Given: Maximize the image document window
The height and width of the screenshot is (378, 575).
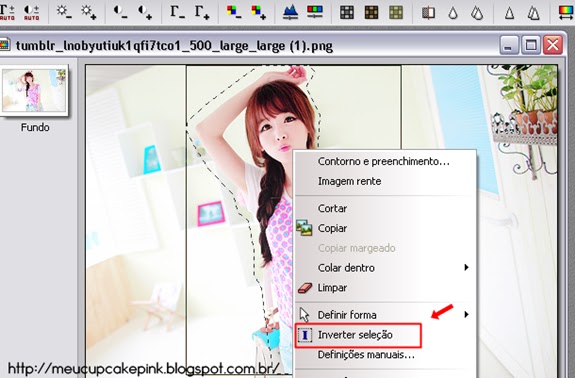Looking at the screenshot, I should 531,45.
